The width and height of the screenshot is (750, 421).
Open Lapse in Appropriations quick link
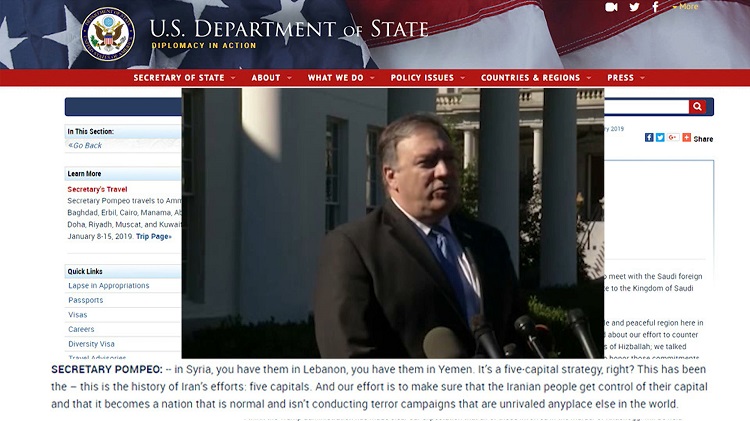[109, 286]
